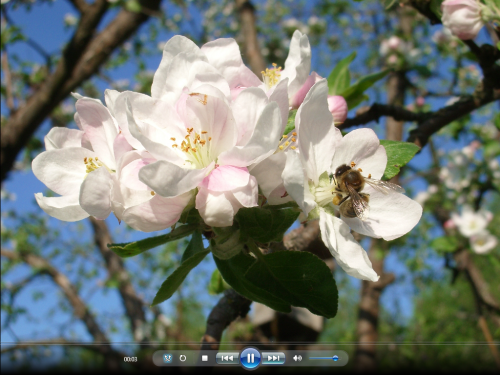Mute the sound via speaker icon

[x=297, y=358]
